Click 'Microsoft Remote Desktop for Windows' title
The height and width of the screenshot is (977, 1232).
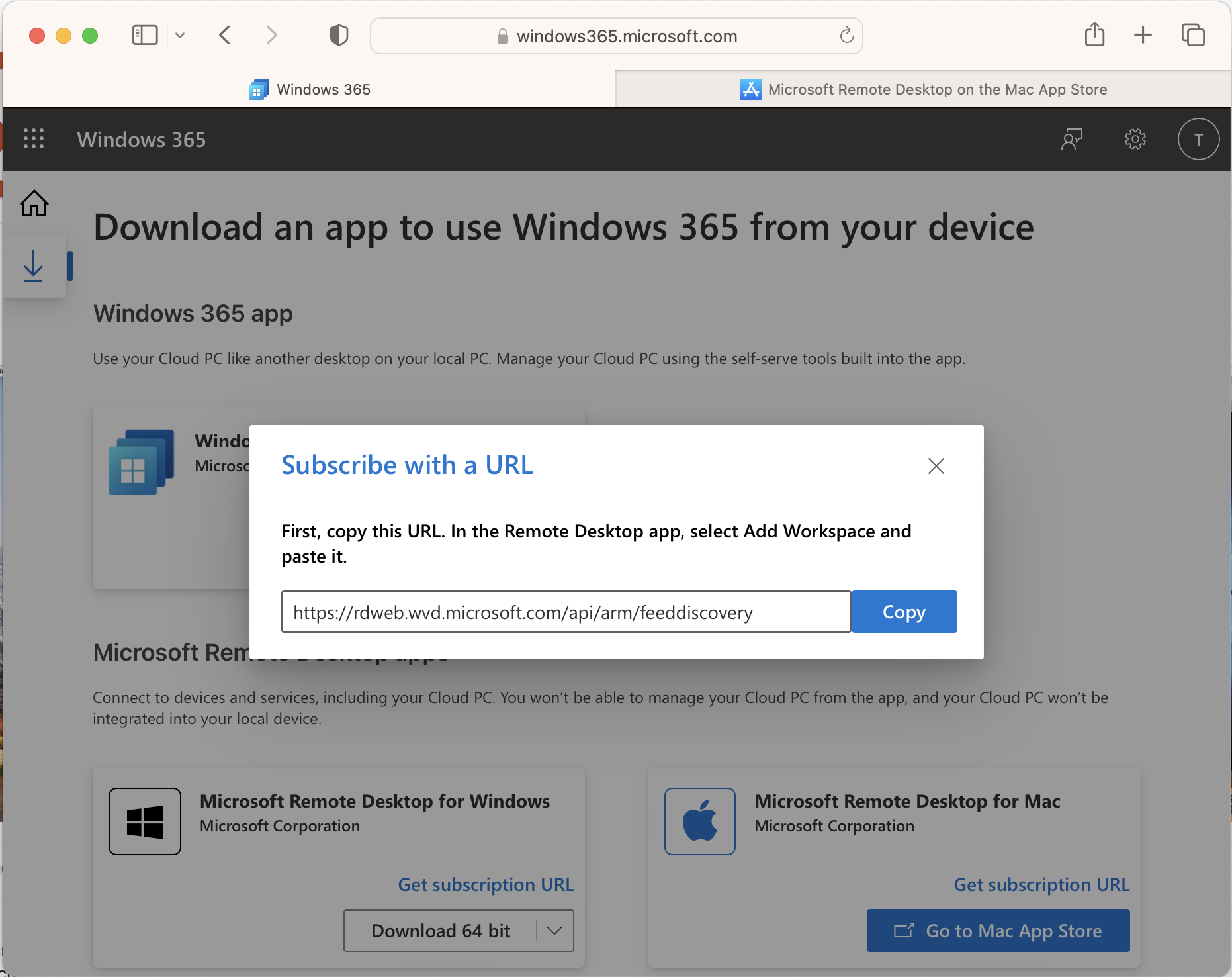click(x=374, y=801)
